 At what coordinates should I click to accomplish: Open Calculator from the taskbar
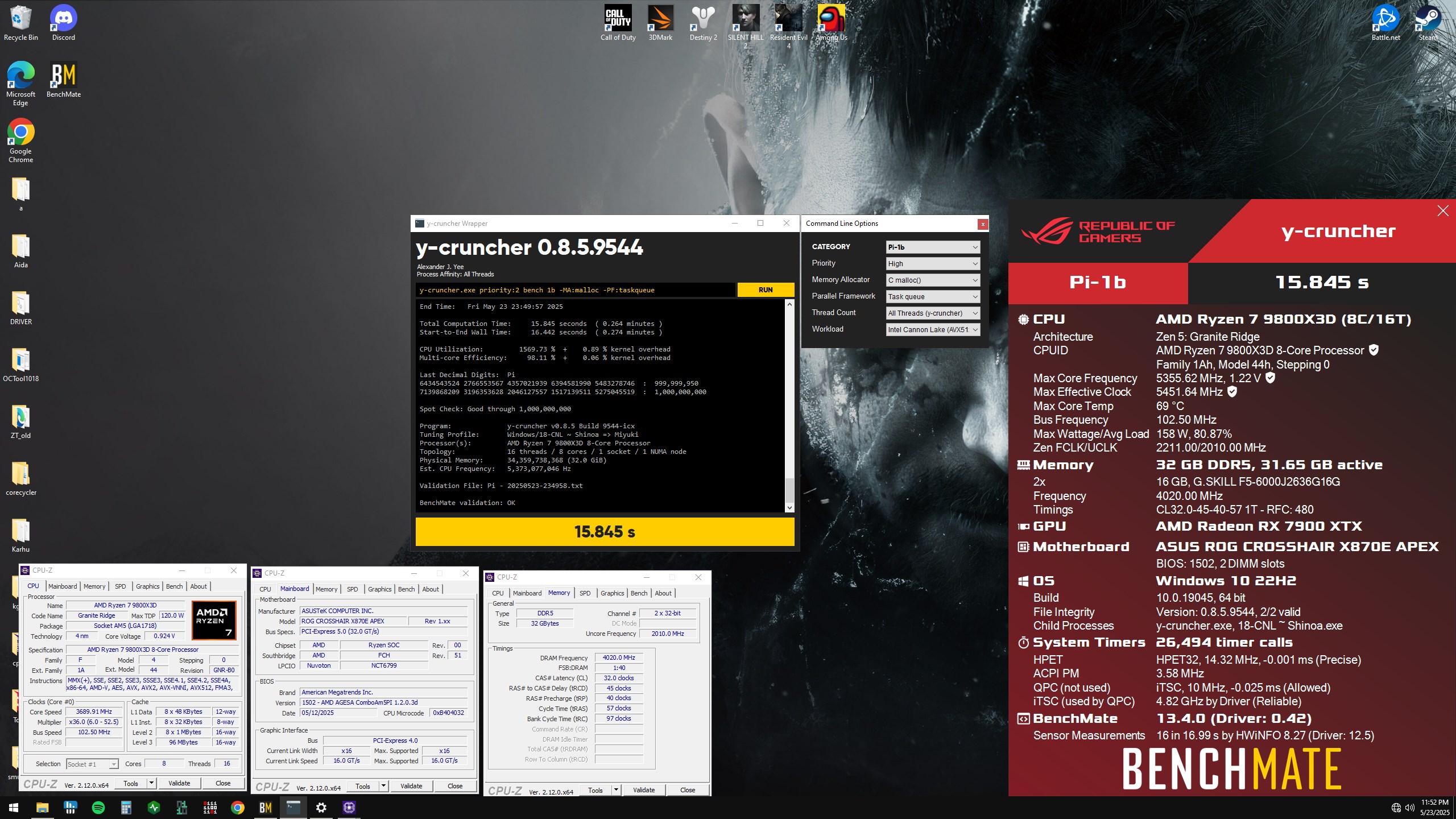(126, 807)
